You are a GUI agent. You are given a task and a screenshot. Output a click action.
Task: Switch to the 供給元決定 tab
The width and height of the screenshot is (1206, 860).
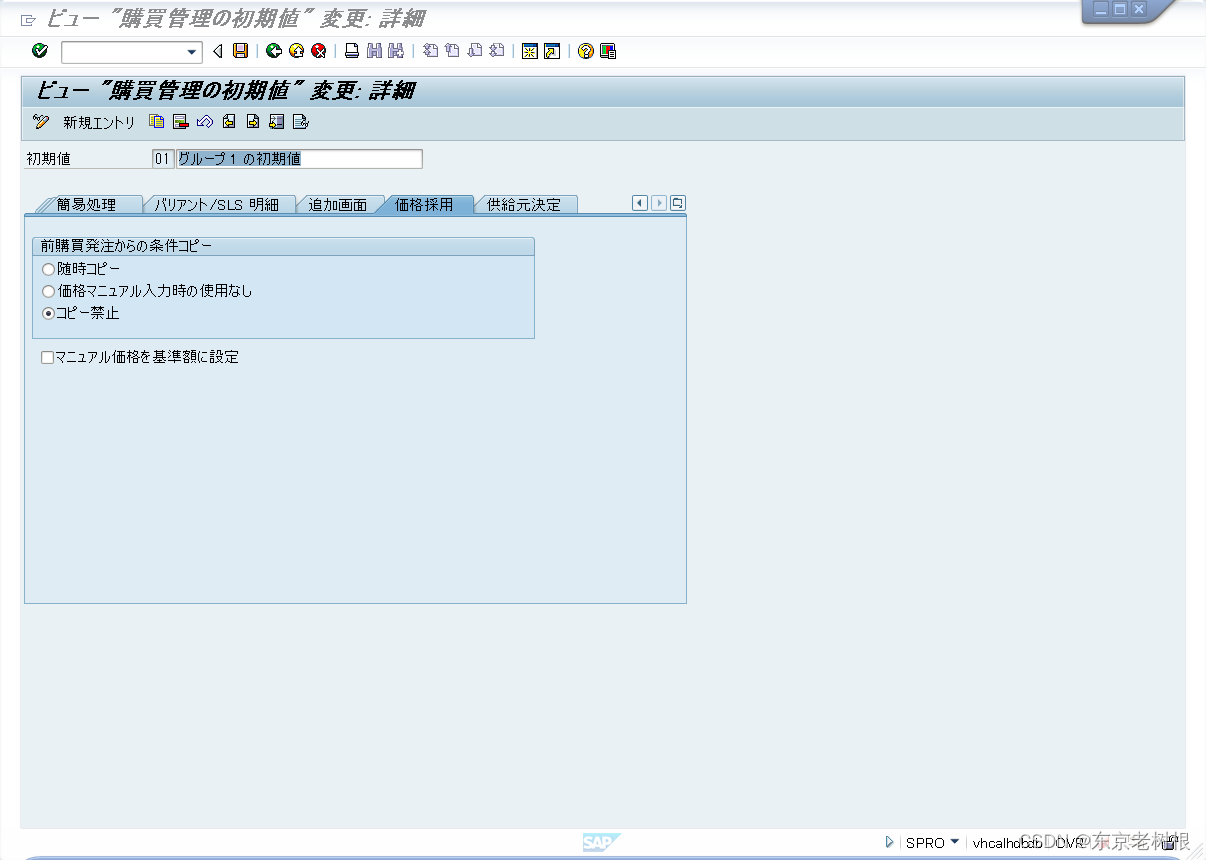[526, 203]
